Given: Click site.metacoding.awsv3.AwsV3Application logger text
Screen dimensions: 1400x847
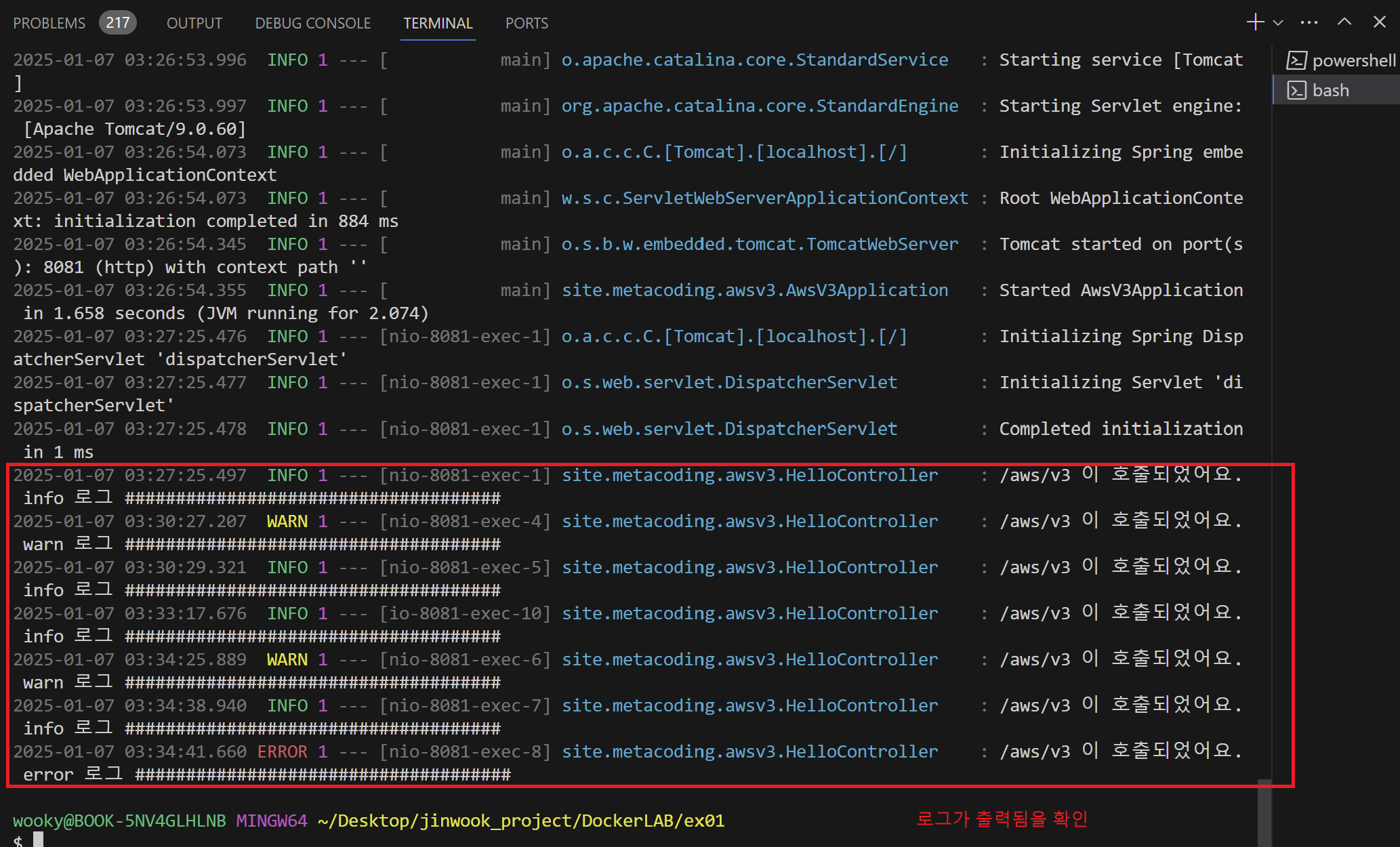Looking at the screenshot, I should [754, 290].
